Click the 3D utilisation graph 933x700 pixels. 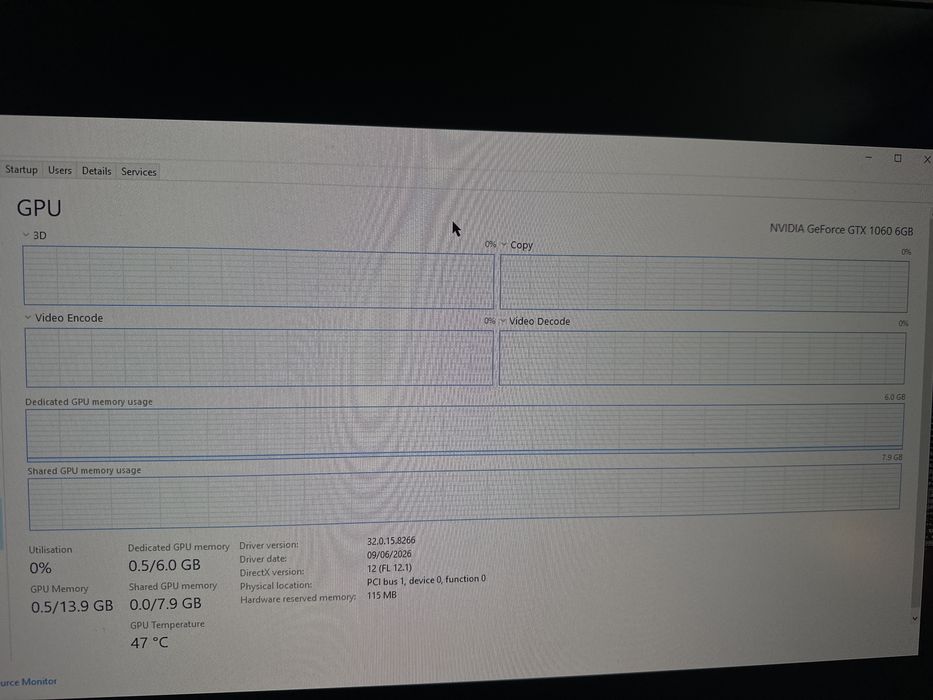point(258,277)
